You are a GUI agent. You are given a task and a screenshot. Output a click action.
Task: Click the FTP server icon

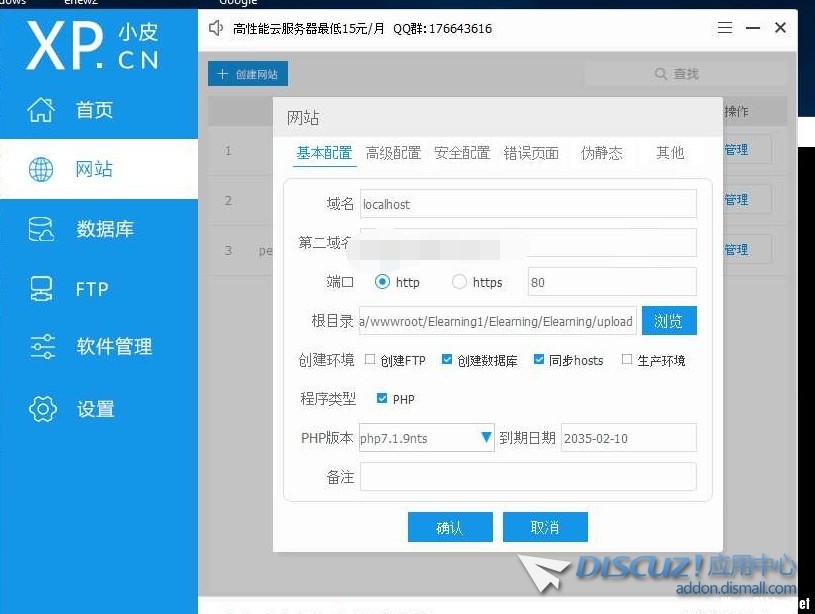41,289
